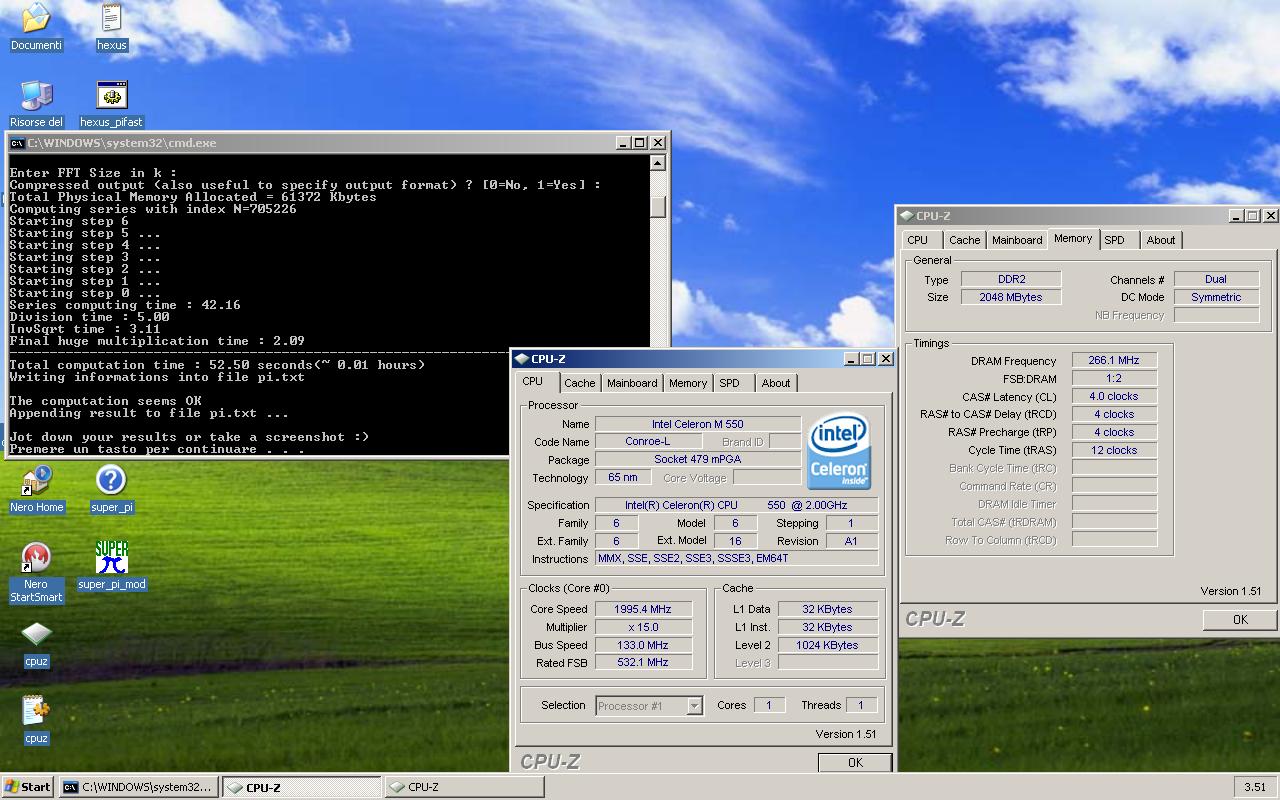Click the Channels # field Dual
Image resolution: width=1280 pixels, height=800 pixels.
pyautogui.click(x=1216, y=279)
